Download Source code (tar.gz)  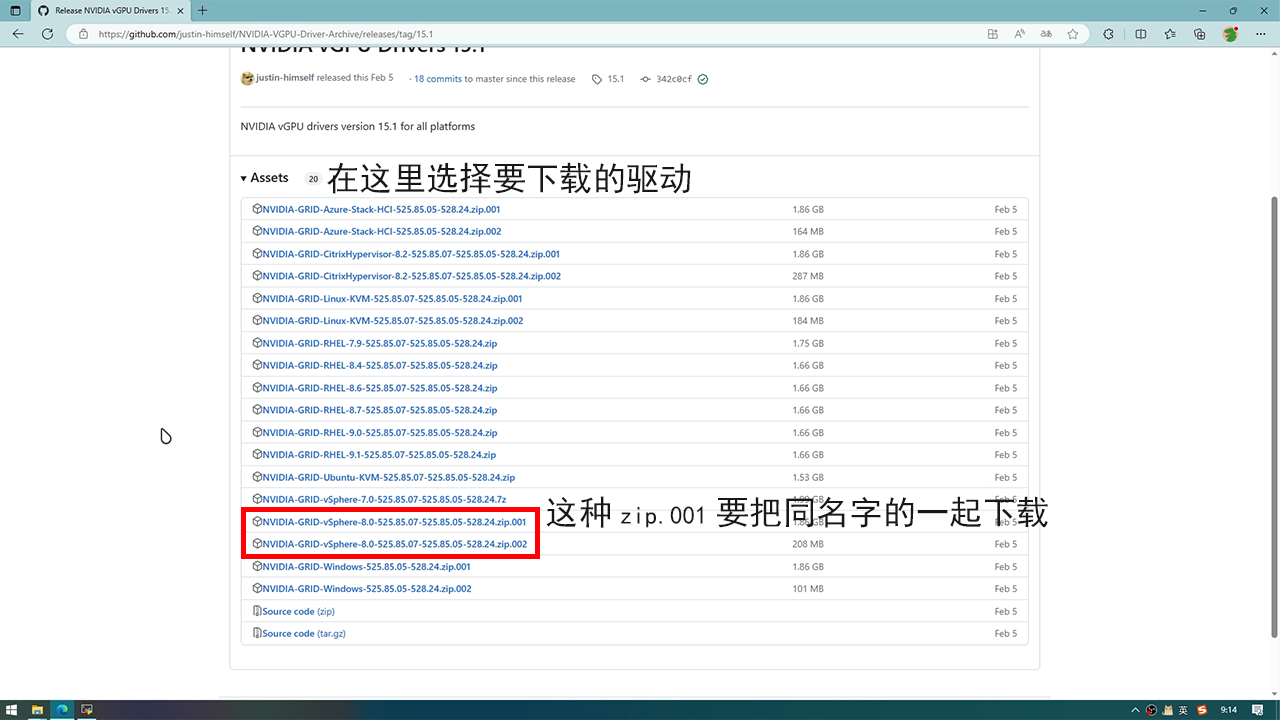pos(304,633)
